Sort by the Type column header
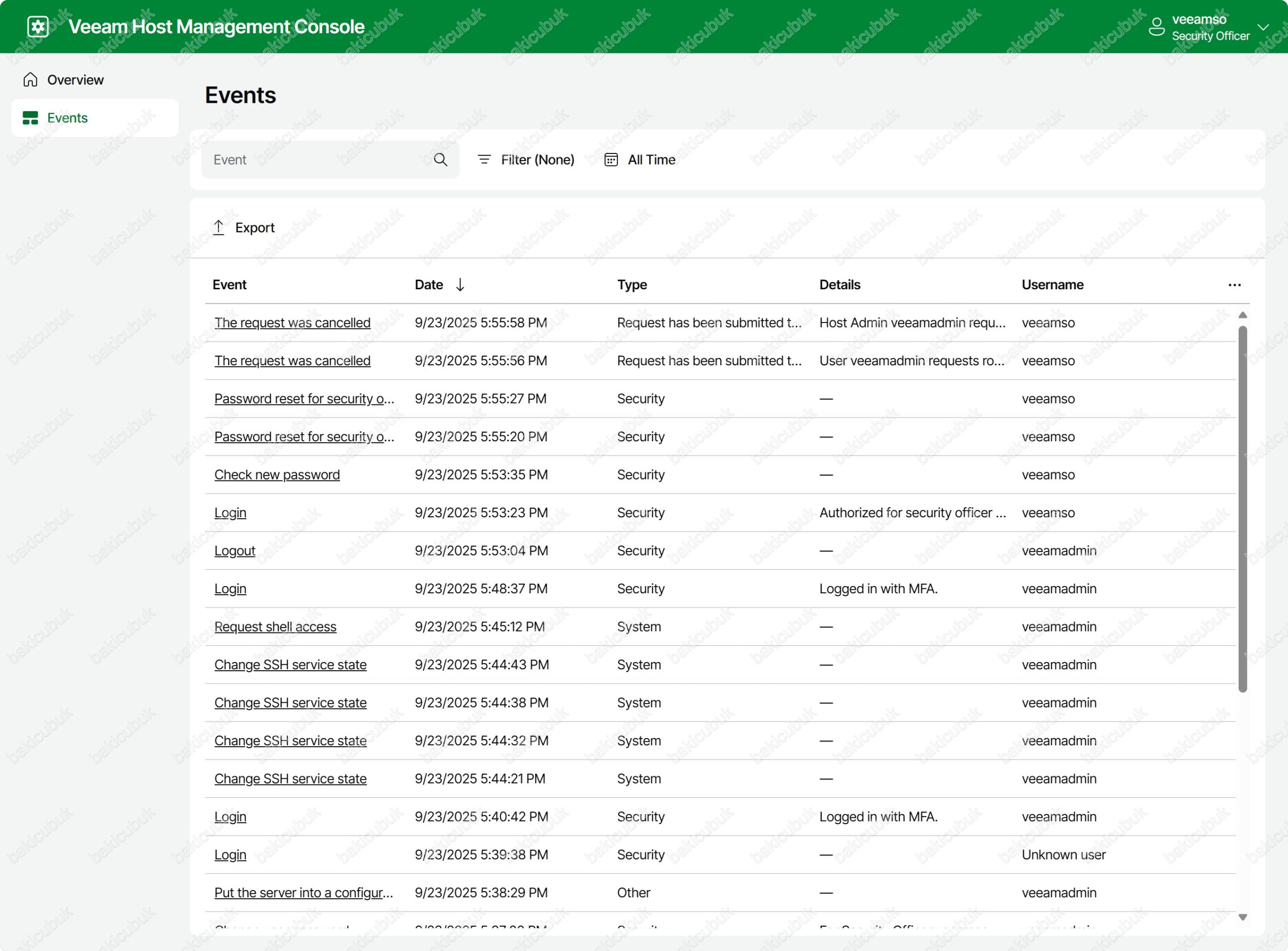Viewport: 1288px width, 951px height. click(x=632, y=285)
